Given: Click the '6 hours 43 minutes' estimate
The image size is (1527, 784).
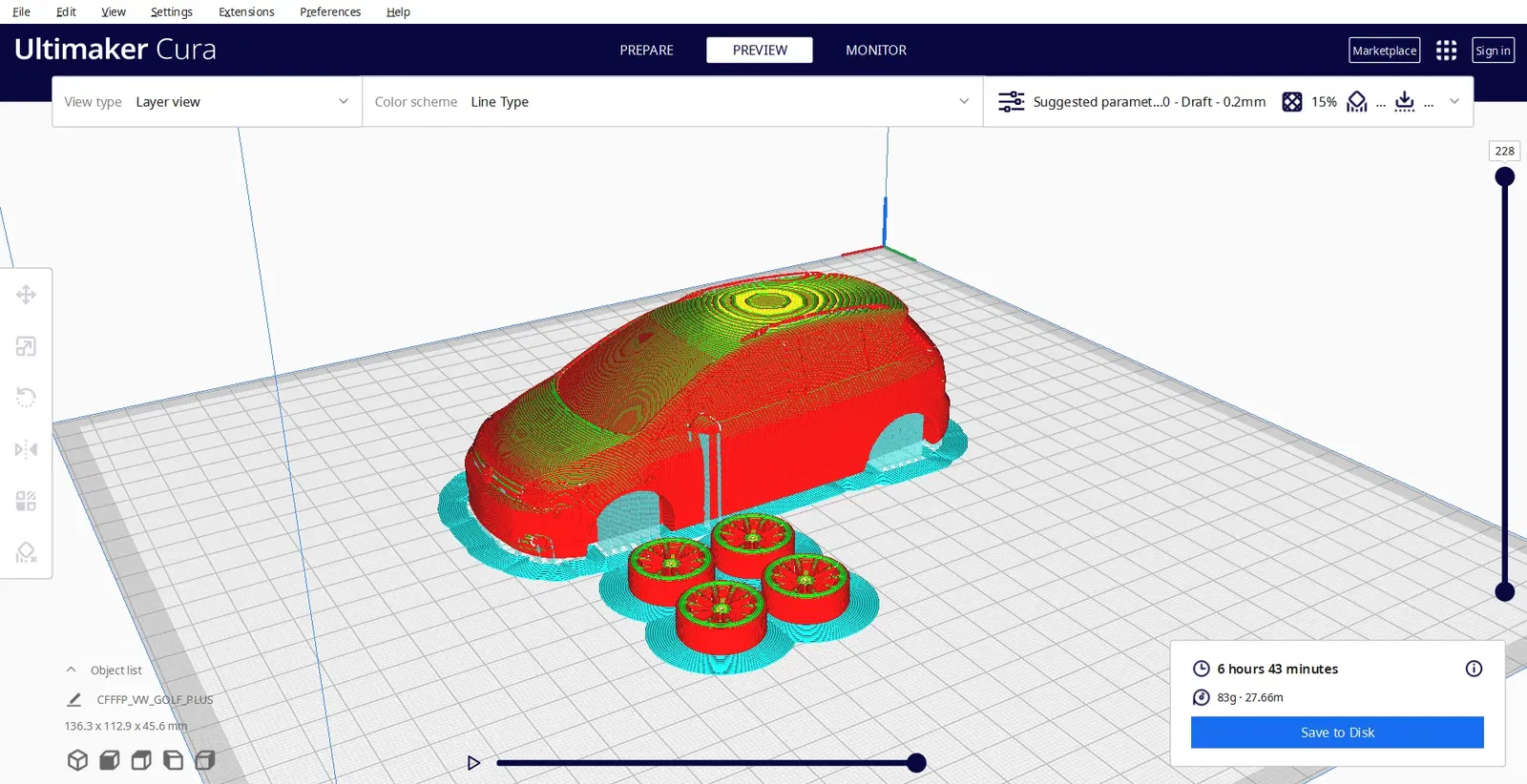Looking at the screenshot, I should point(1277,669).
